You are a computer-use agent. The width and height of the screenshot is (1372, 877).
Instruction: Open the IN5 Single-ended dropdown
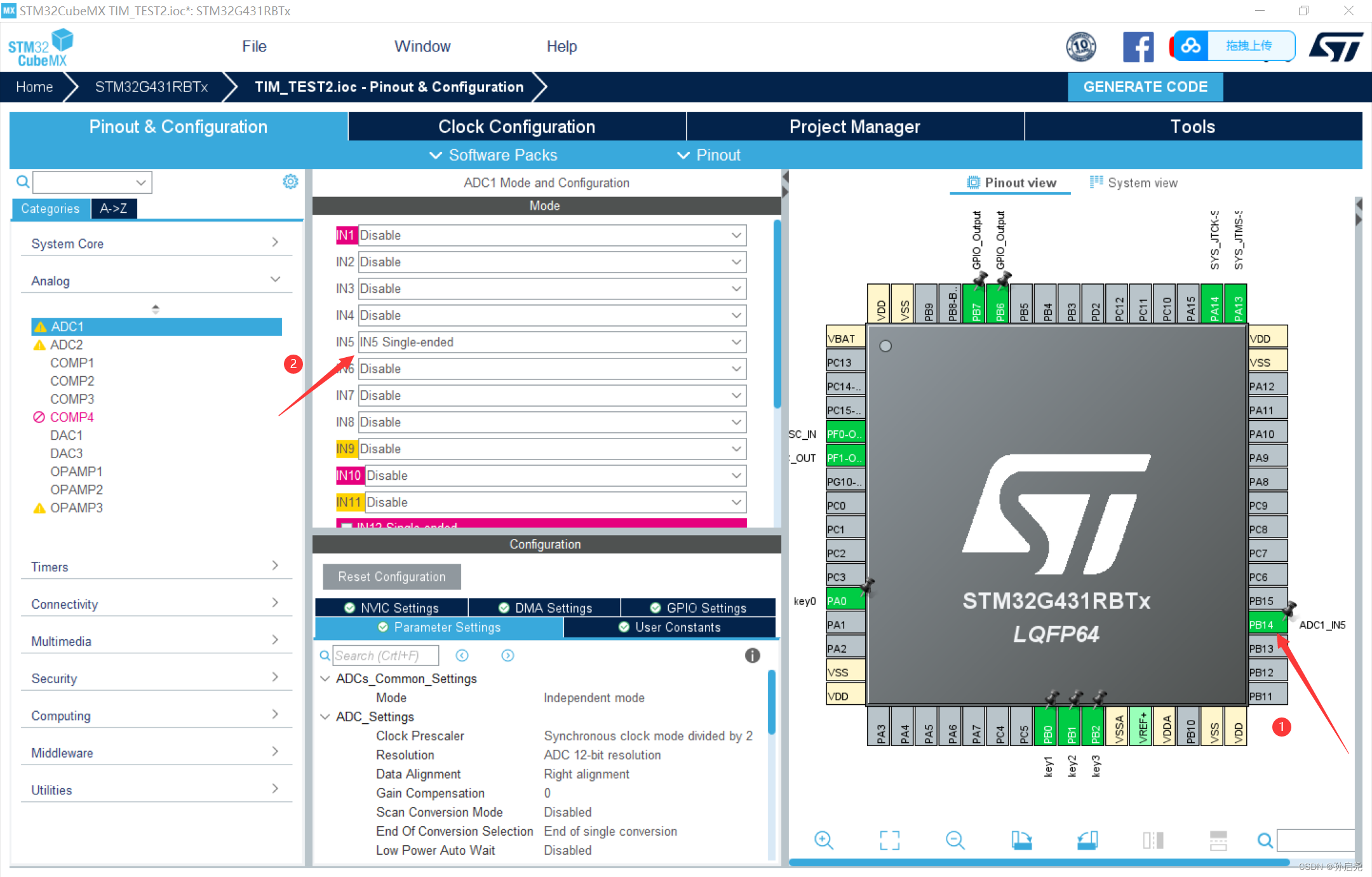click(736, 342)
